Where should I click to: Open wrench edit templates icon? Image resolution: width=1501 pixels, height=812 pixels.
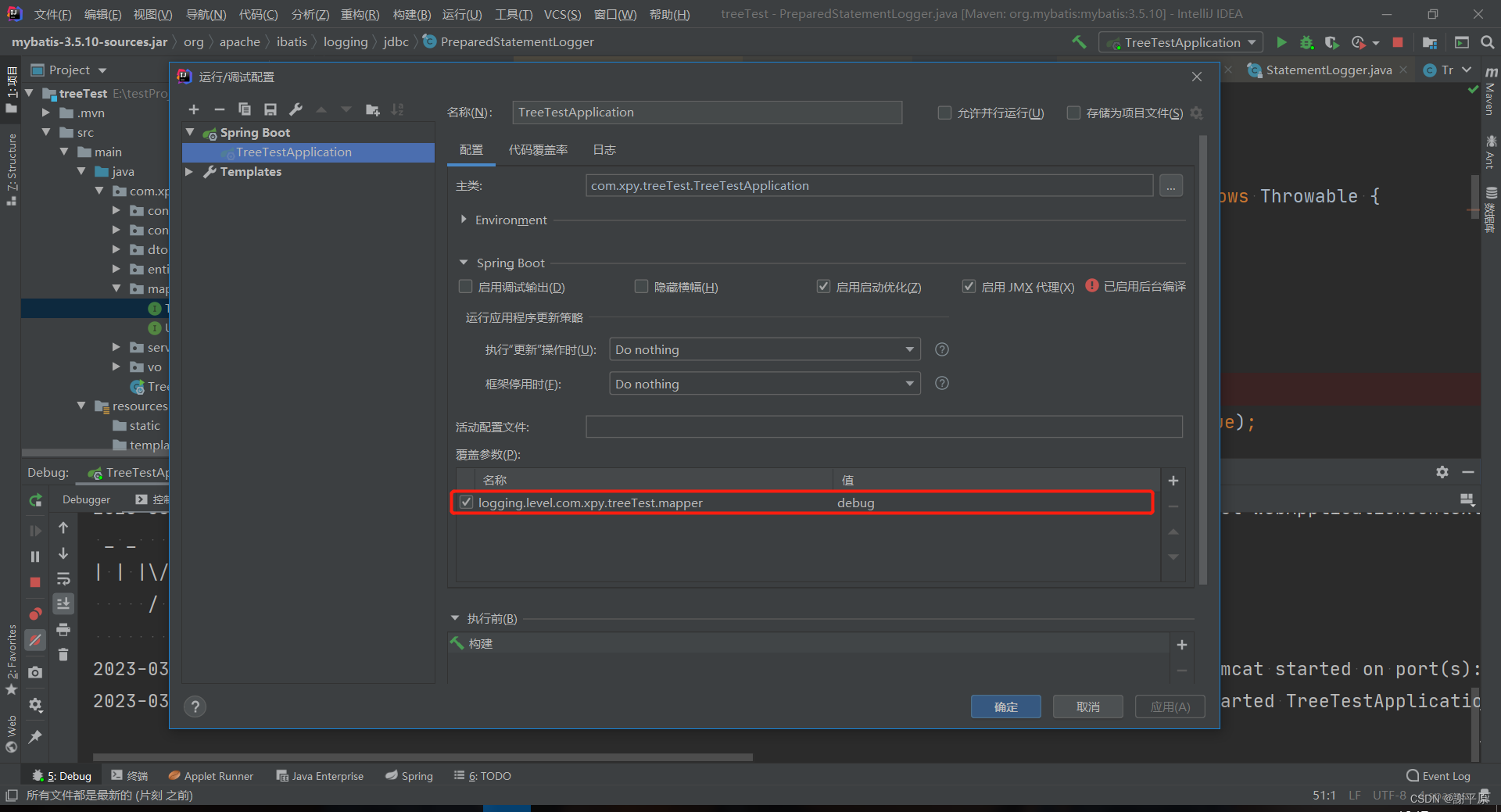tap(296, 109)
